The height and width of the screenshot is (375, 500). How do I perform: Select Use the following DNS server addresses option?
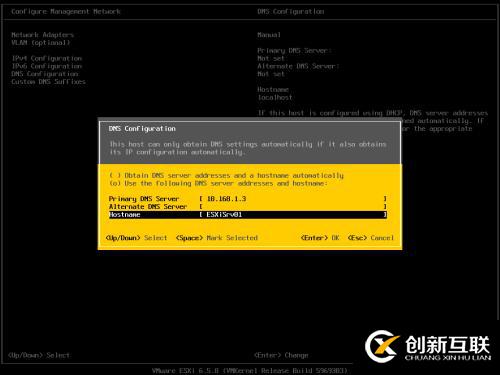tap(218, 183)
